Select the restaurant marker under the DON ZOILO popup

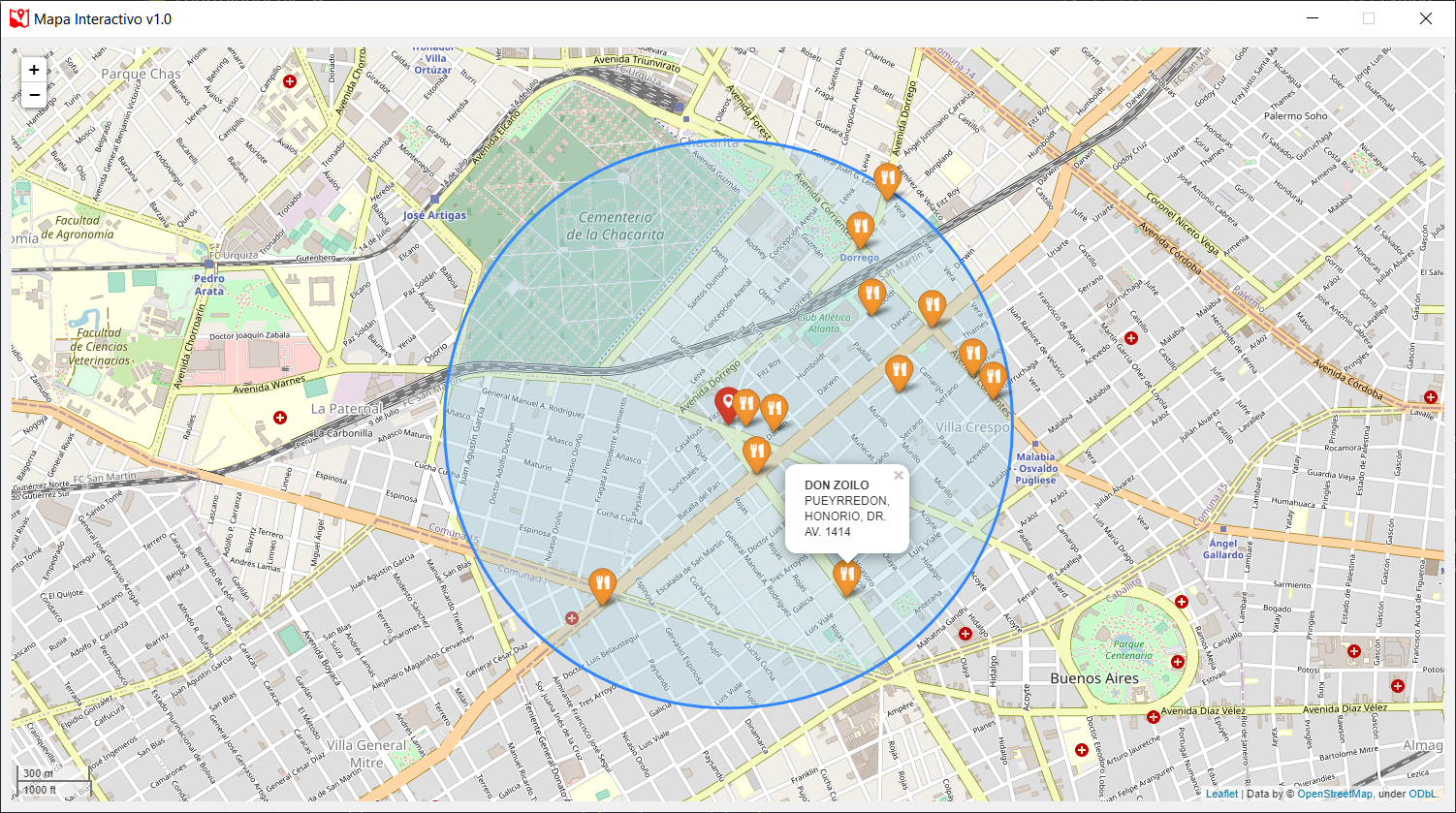click(847, 578)
